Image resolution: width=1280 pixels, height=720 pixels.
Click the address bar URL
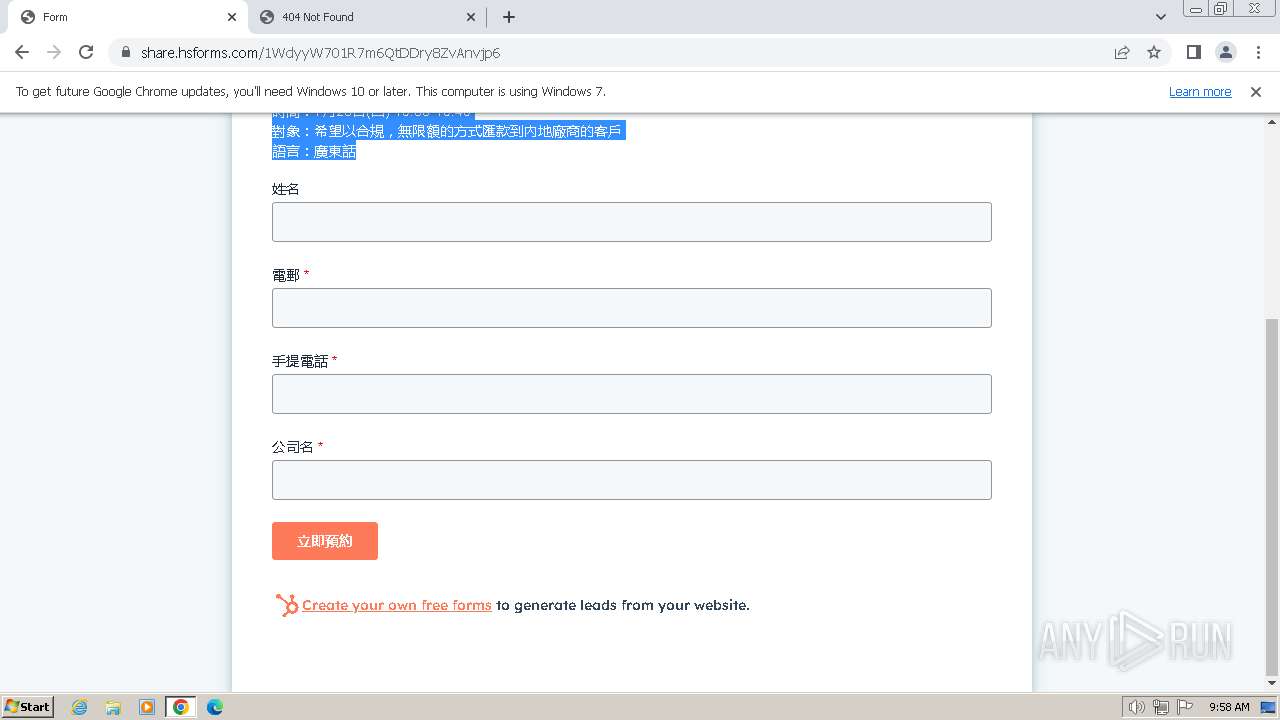[320, 53]
